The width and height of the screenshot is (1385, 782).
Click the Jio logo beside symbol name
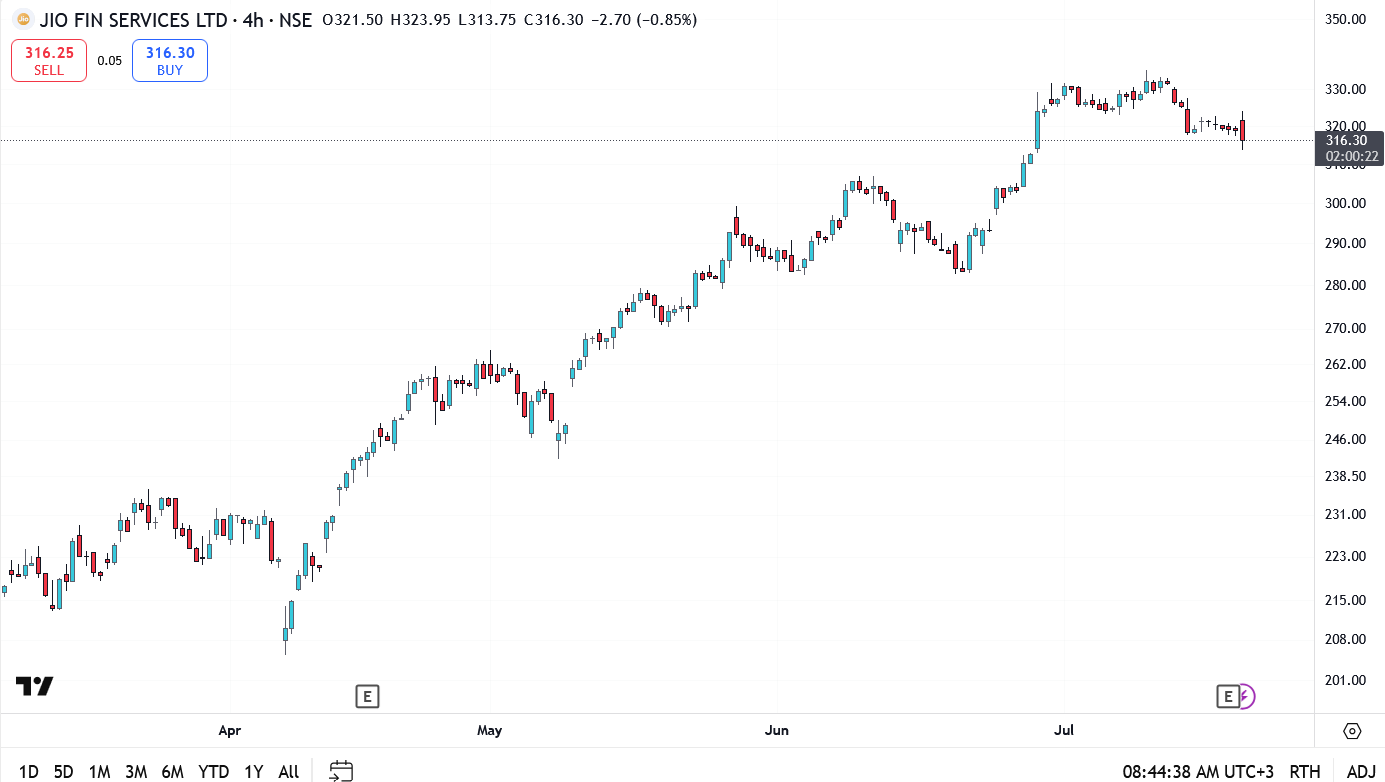coord(23,20)
